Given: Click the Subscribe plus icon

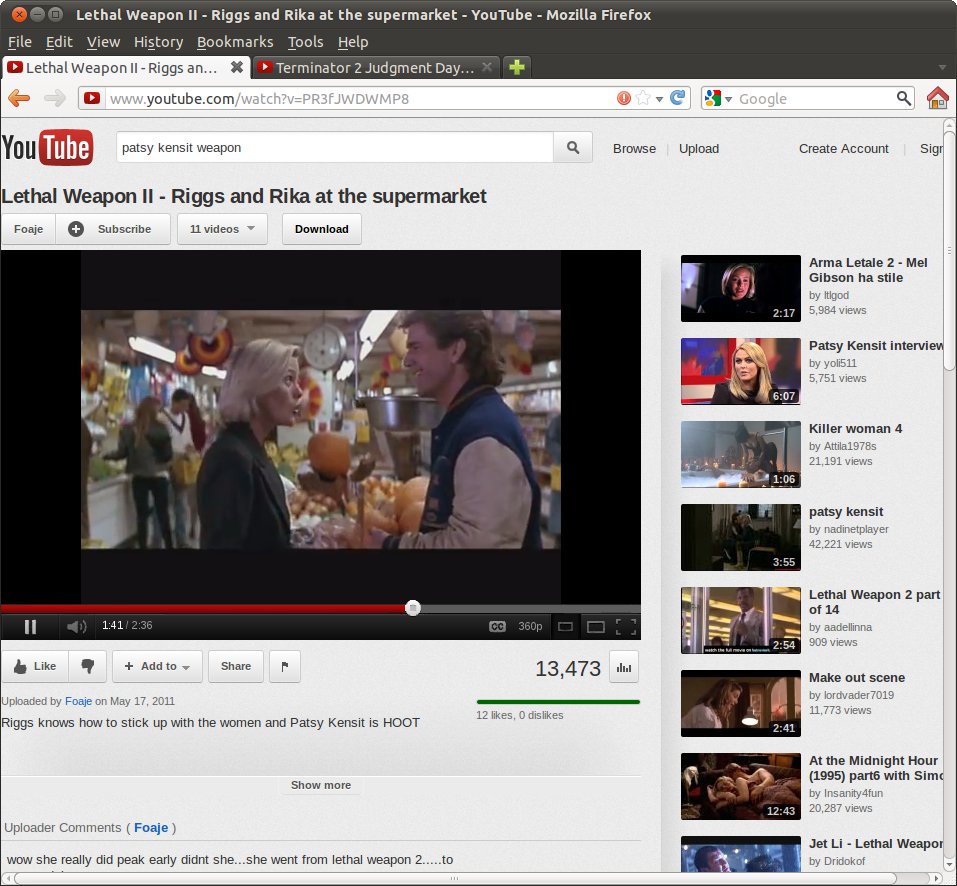Looking at the screenshot, I should coord(76,229).
